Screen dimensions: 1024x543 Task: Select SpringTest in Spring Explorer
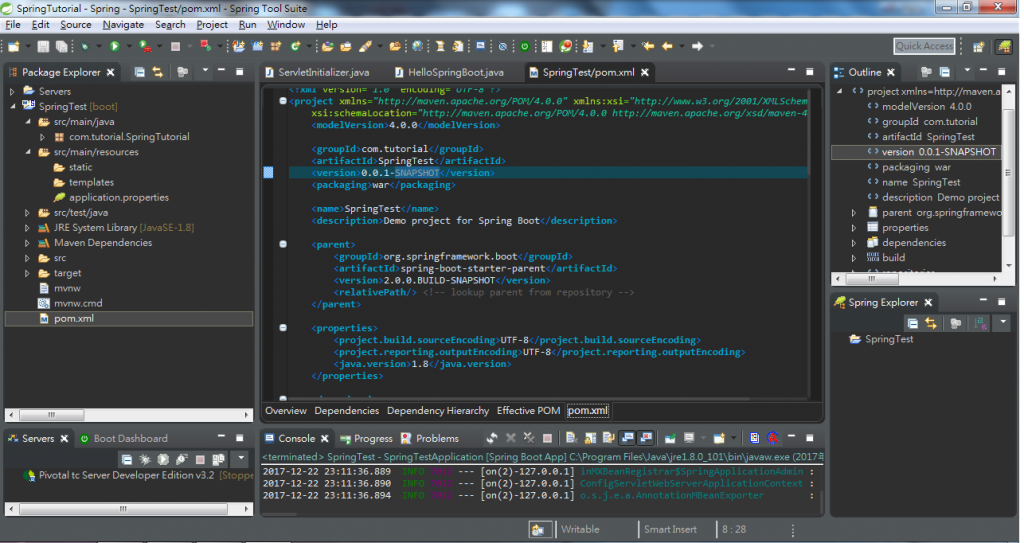click(881, 339)
